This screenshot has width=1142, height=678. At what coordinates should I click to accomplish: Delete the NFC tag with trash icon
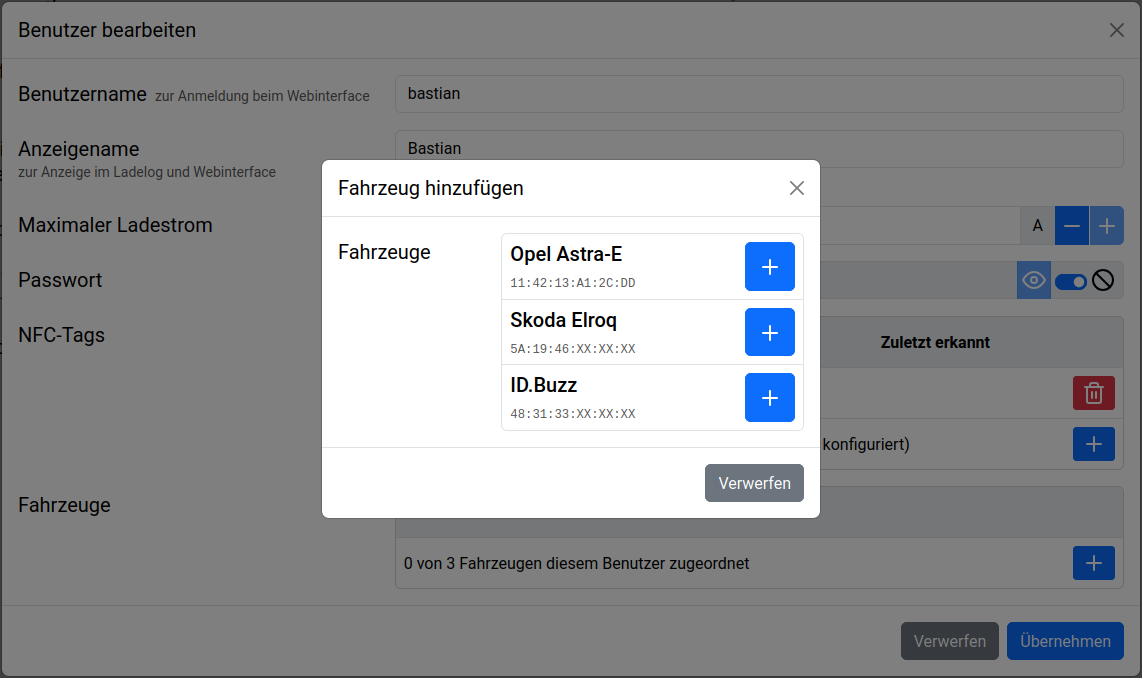[x=1093, y=393]
